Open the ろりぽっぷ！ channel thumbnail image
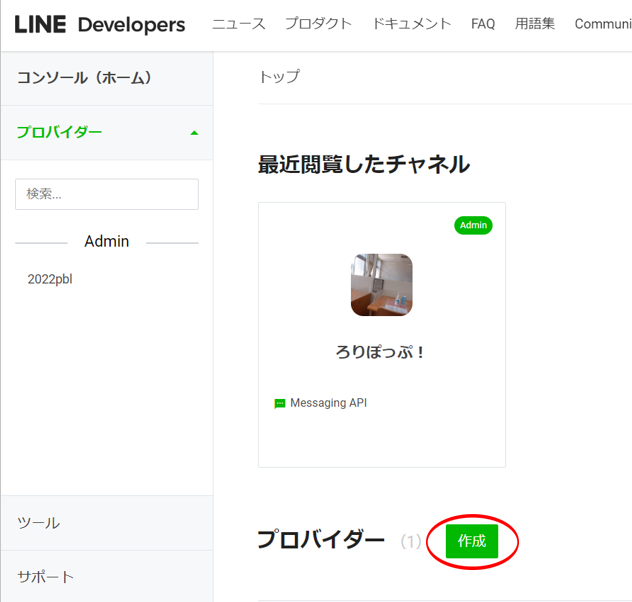Screen dimensions: 632x602 click(382, 285)
